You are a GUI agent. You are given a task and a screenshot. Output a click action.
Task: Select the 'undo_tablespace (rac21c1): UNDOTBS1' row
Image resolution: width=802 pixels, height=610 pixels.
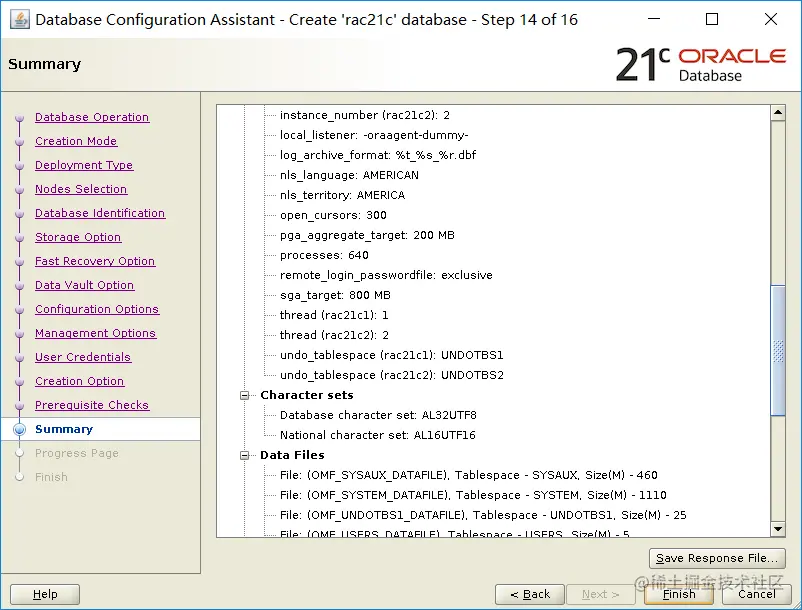tap(392, 355)
